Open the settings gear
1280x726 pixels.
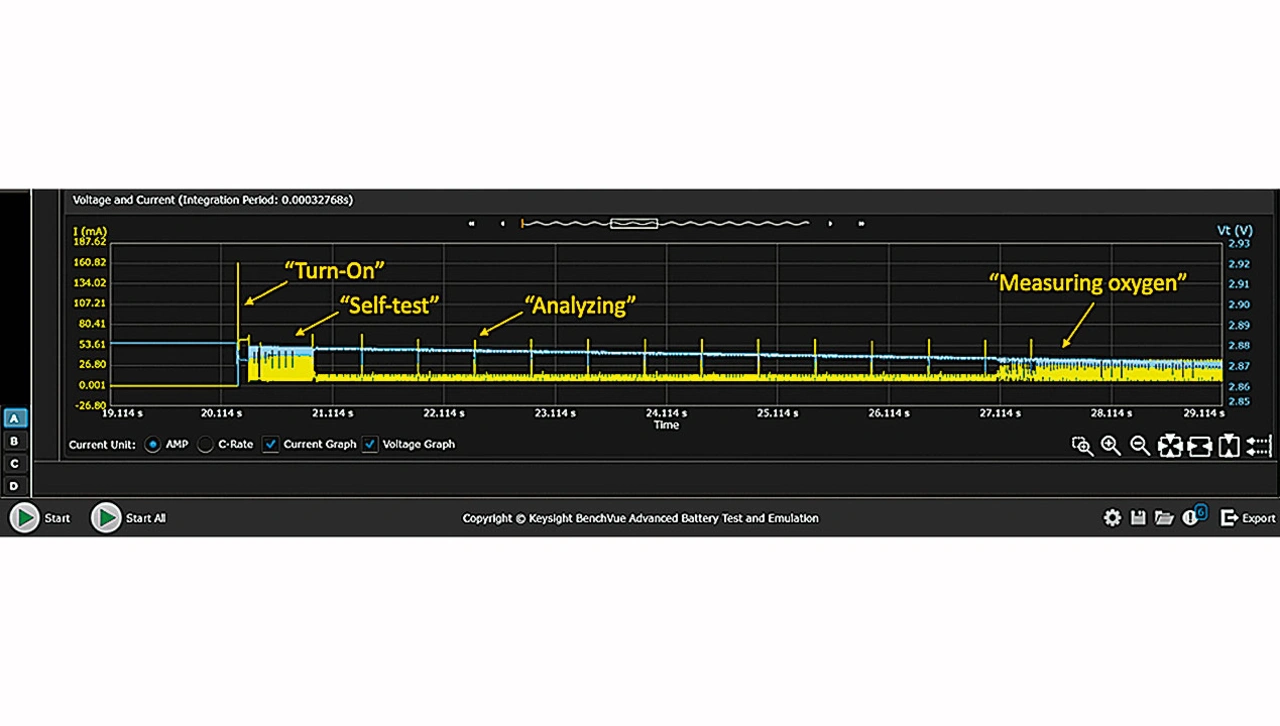pyautogui.click(x=1112, y=517)
